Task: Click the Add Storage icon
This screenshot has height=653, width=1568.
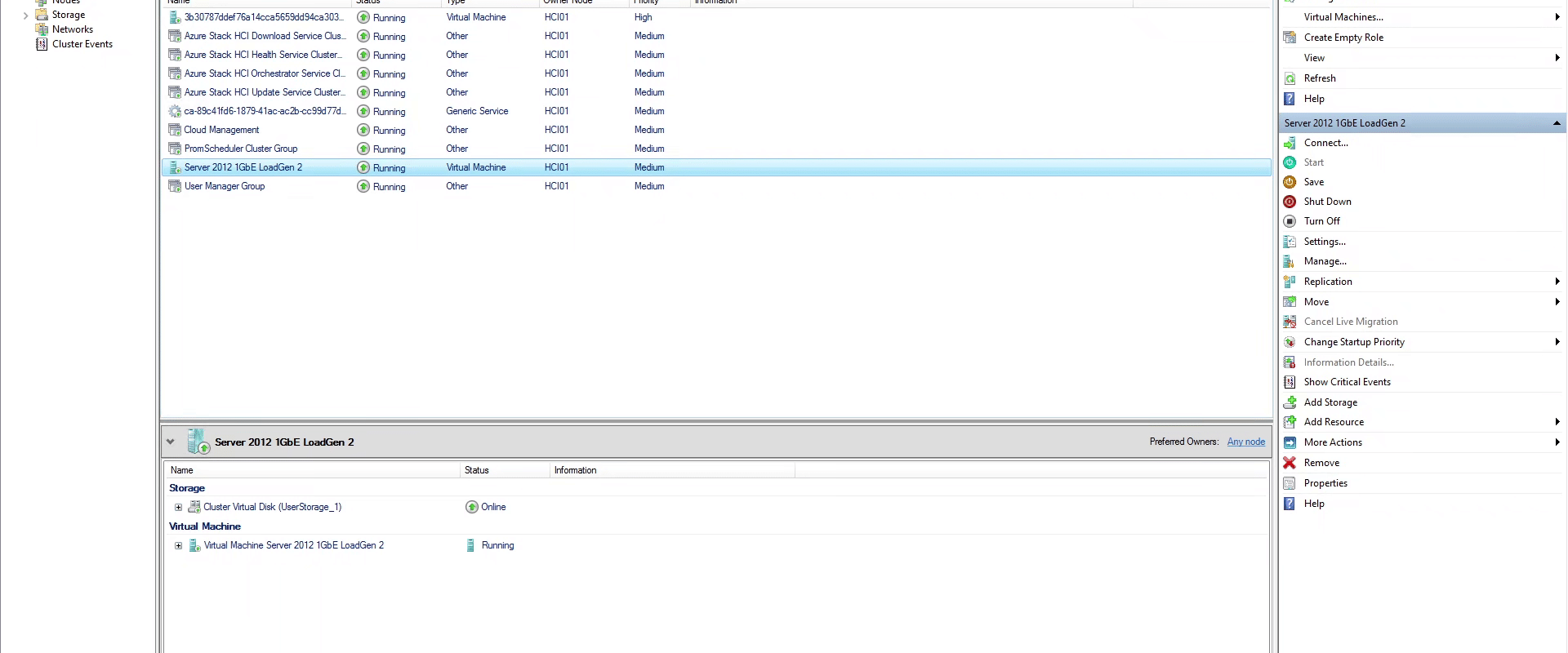Action: pos(1290,402)
